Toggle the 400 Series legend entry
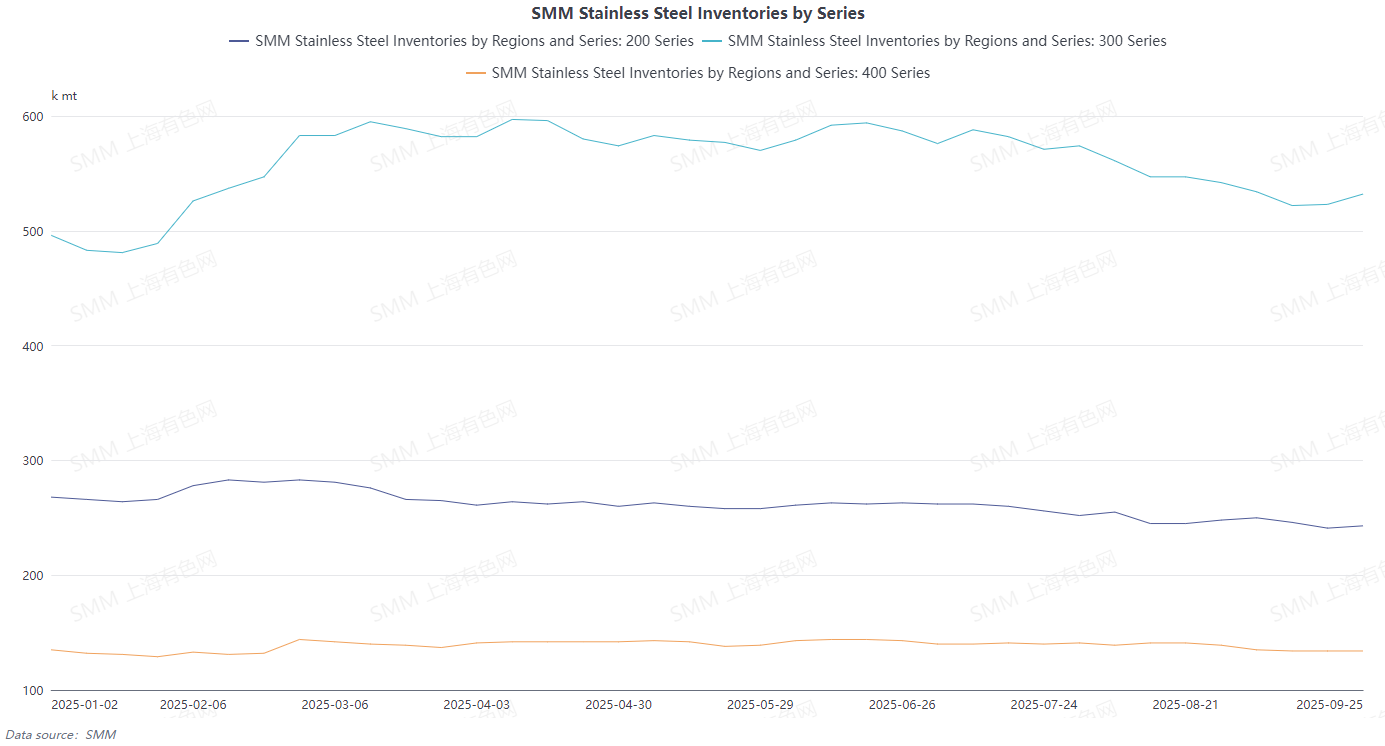Screen dimensions: 1385x746 (710, 73)
